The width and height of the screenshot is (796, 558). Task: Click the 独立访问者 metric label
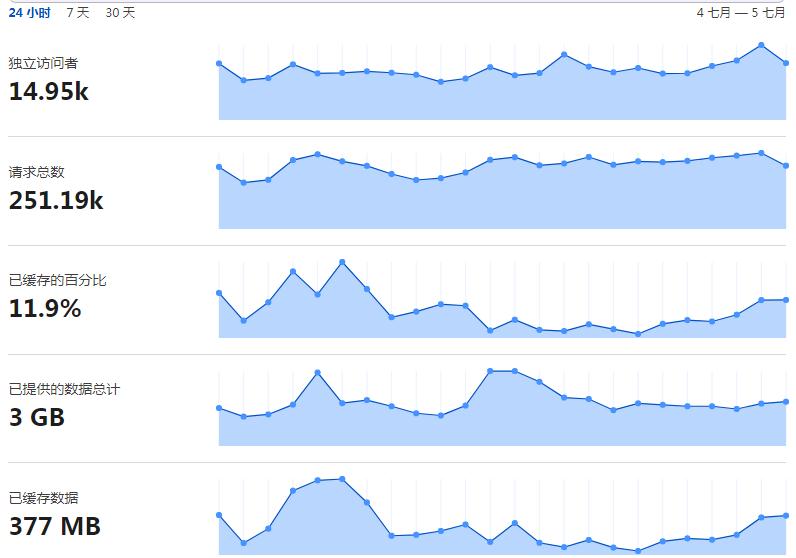(43, 63)
